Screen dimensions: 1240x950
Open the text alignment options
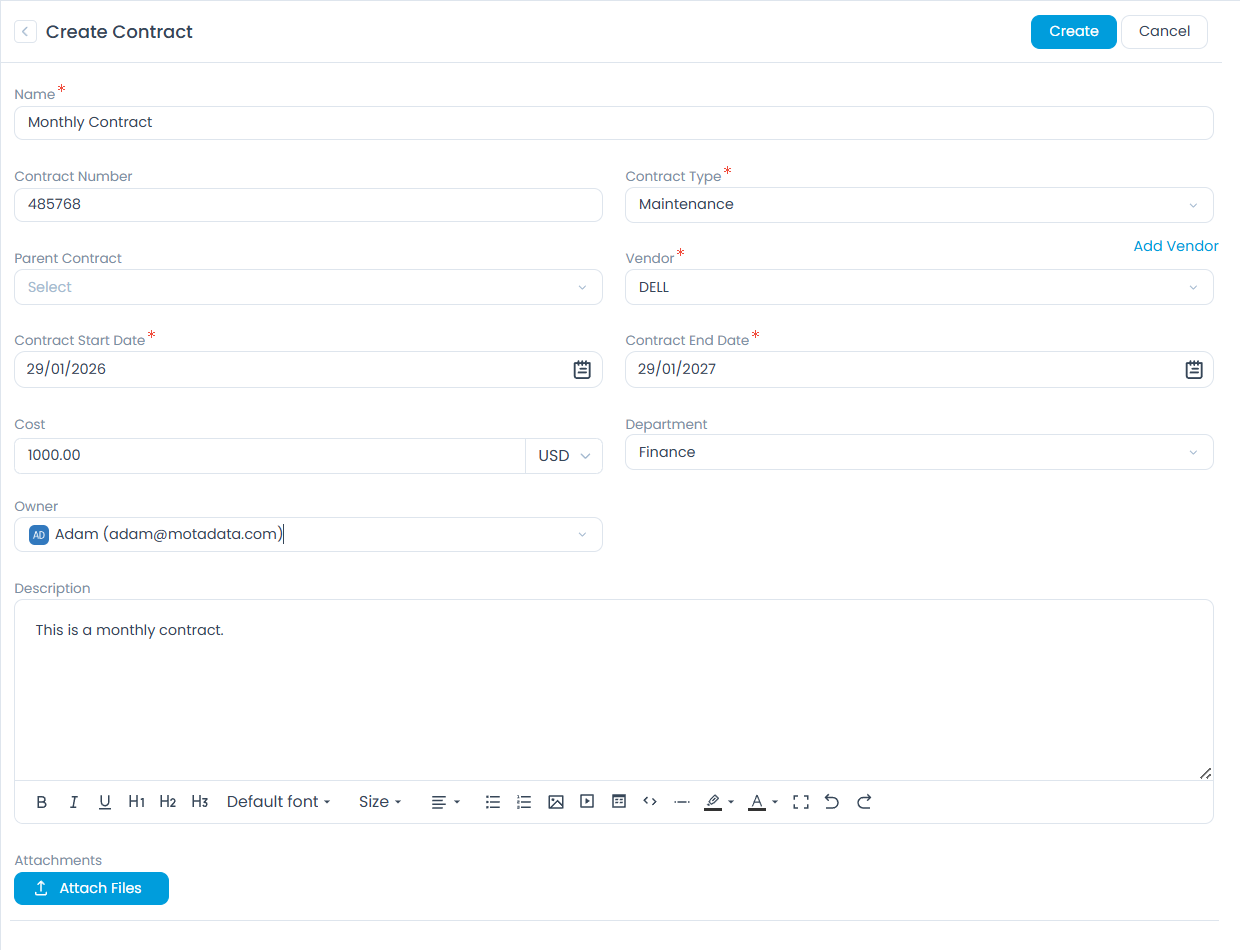445,801
